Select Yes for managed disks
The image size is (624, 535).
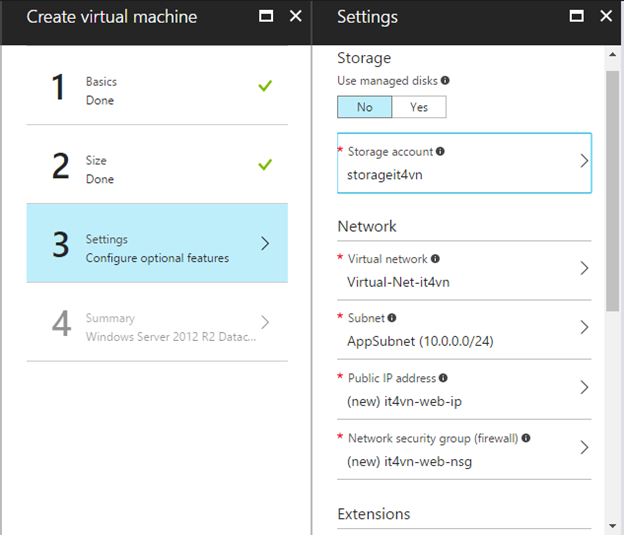click(418, 107)
